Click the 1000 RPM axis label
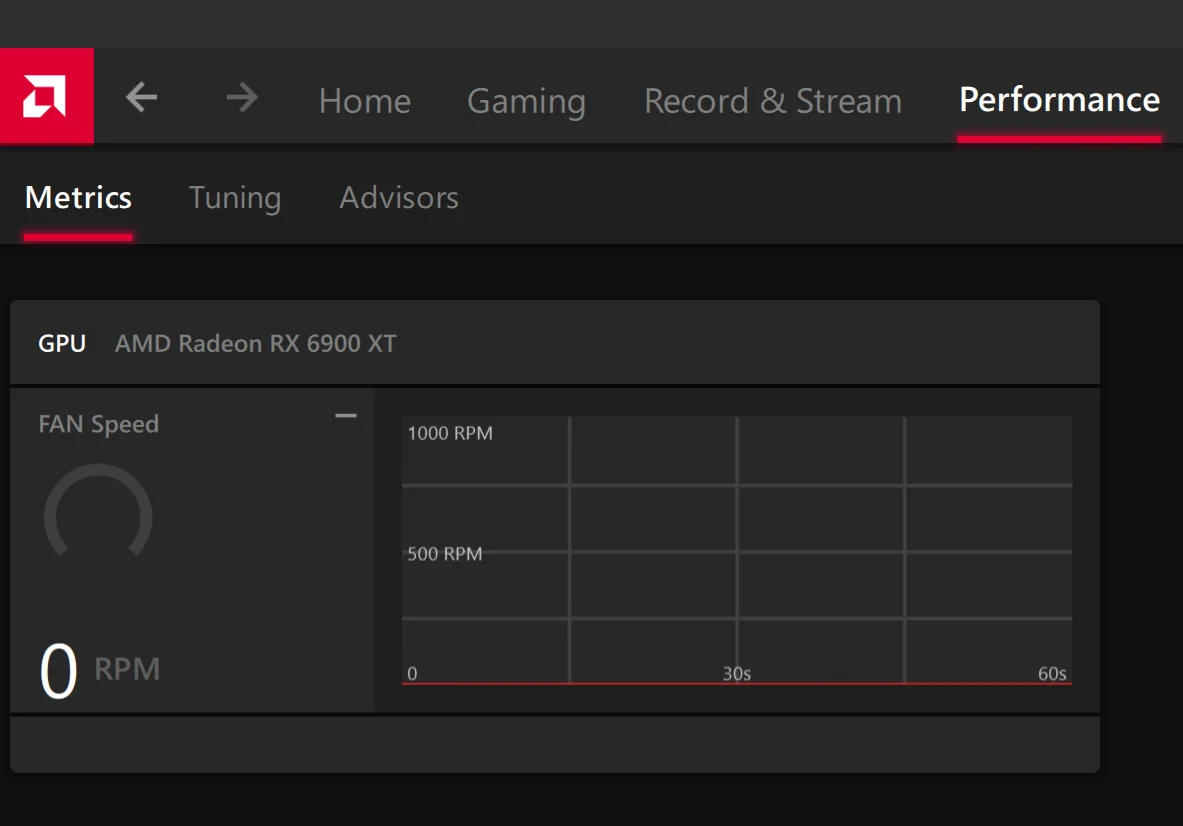The height and width of the screenshot is (826, 1183). coord(450,433)
